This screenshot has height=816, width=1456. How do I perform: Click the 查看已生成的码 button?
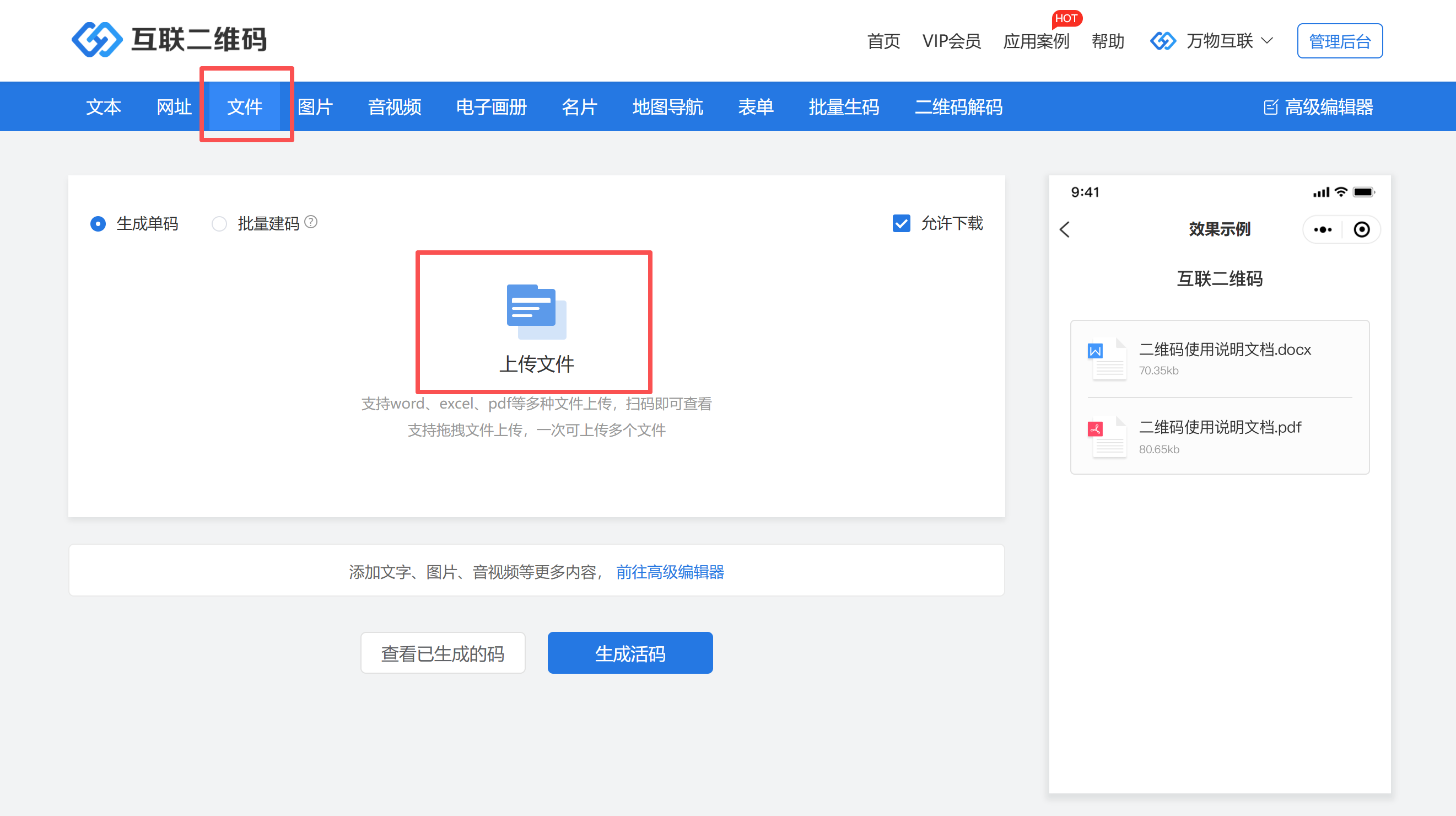coord(443,653)
